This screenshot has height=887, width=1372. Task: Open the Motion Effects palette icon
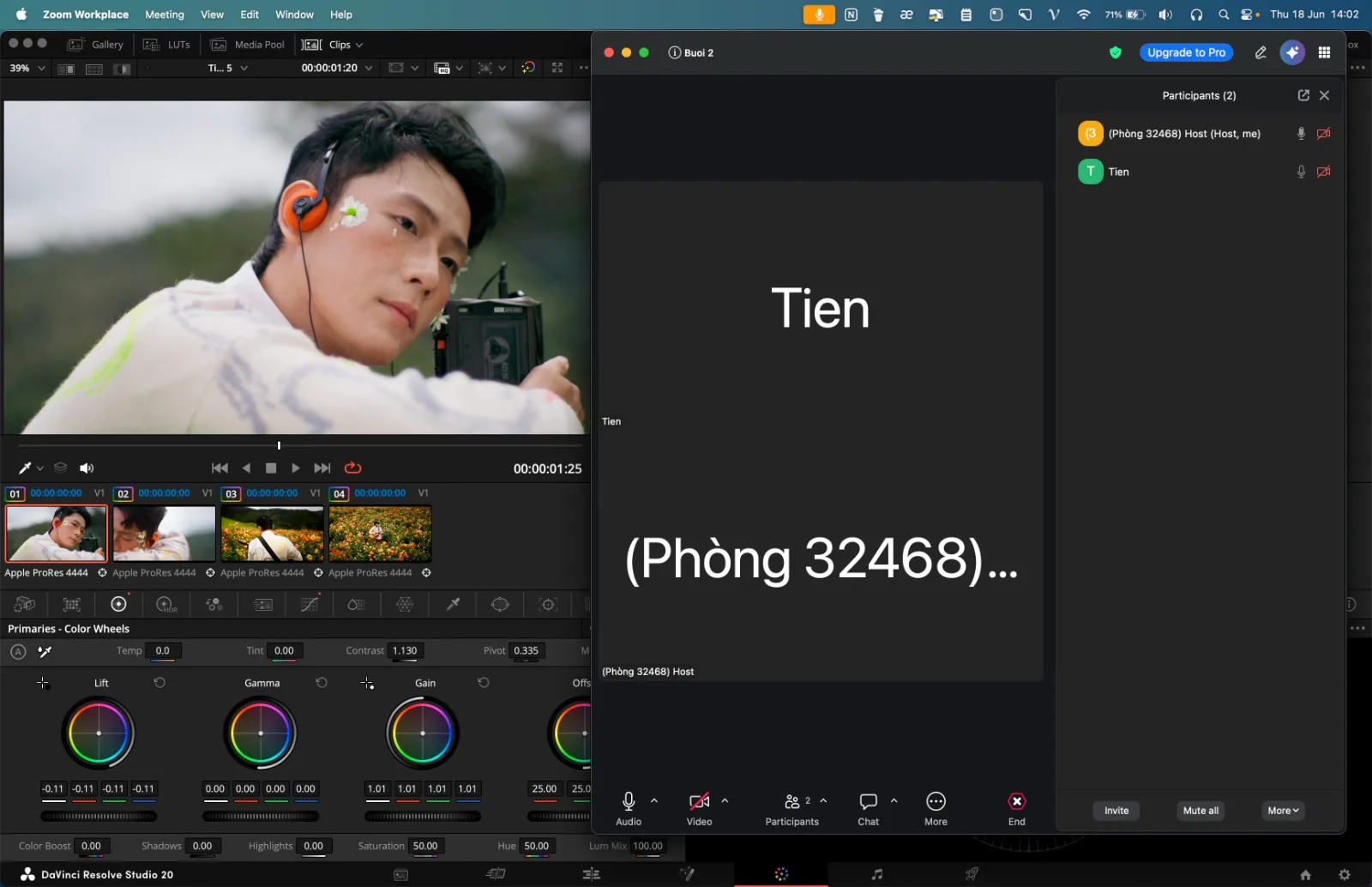point(262,604)
